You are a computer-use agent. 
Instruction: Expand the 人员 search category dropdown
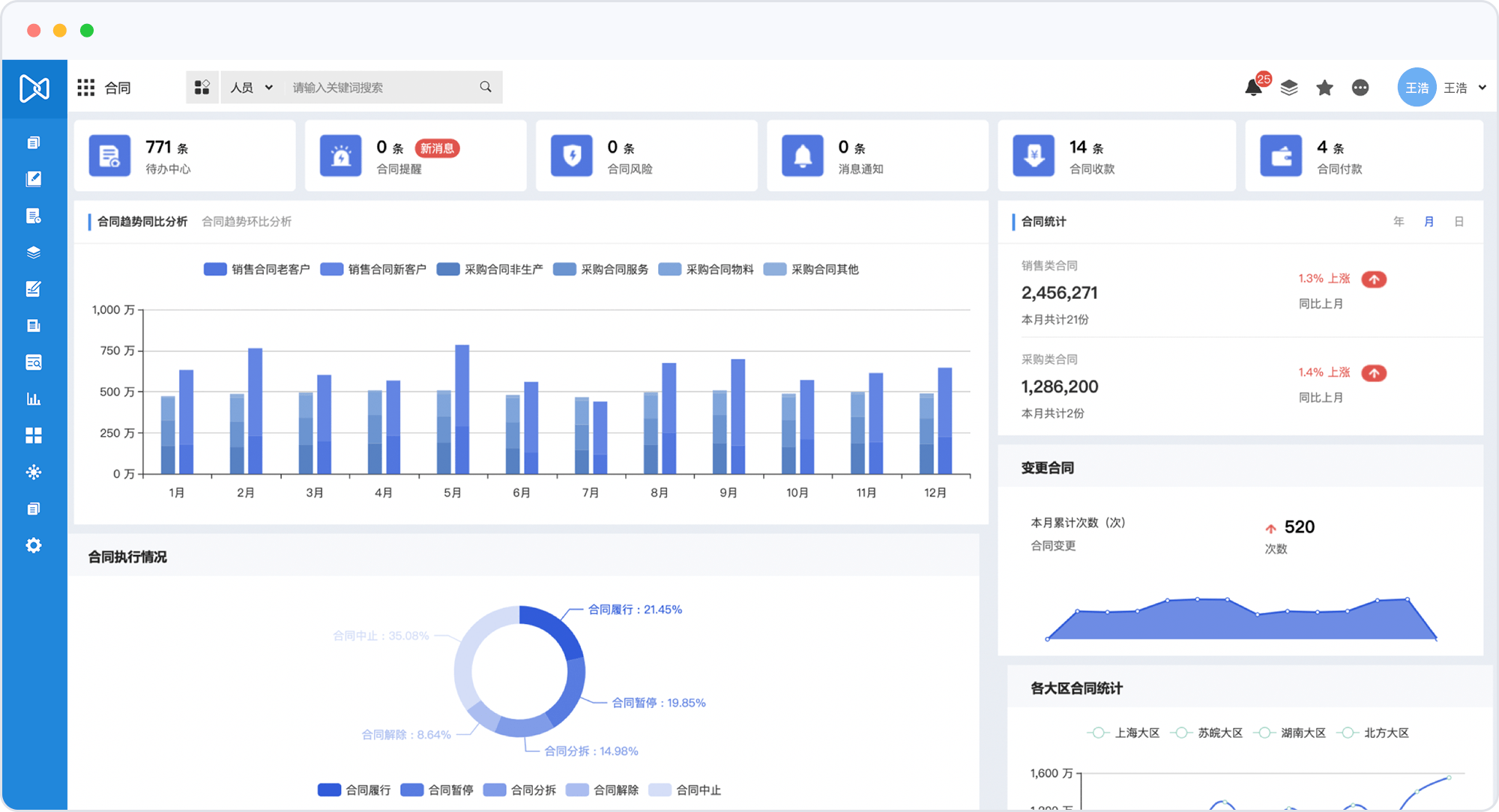(251, 88)
